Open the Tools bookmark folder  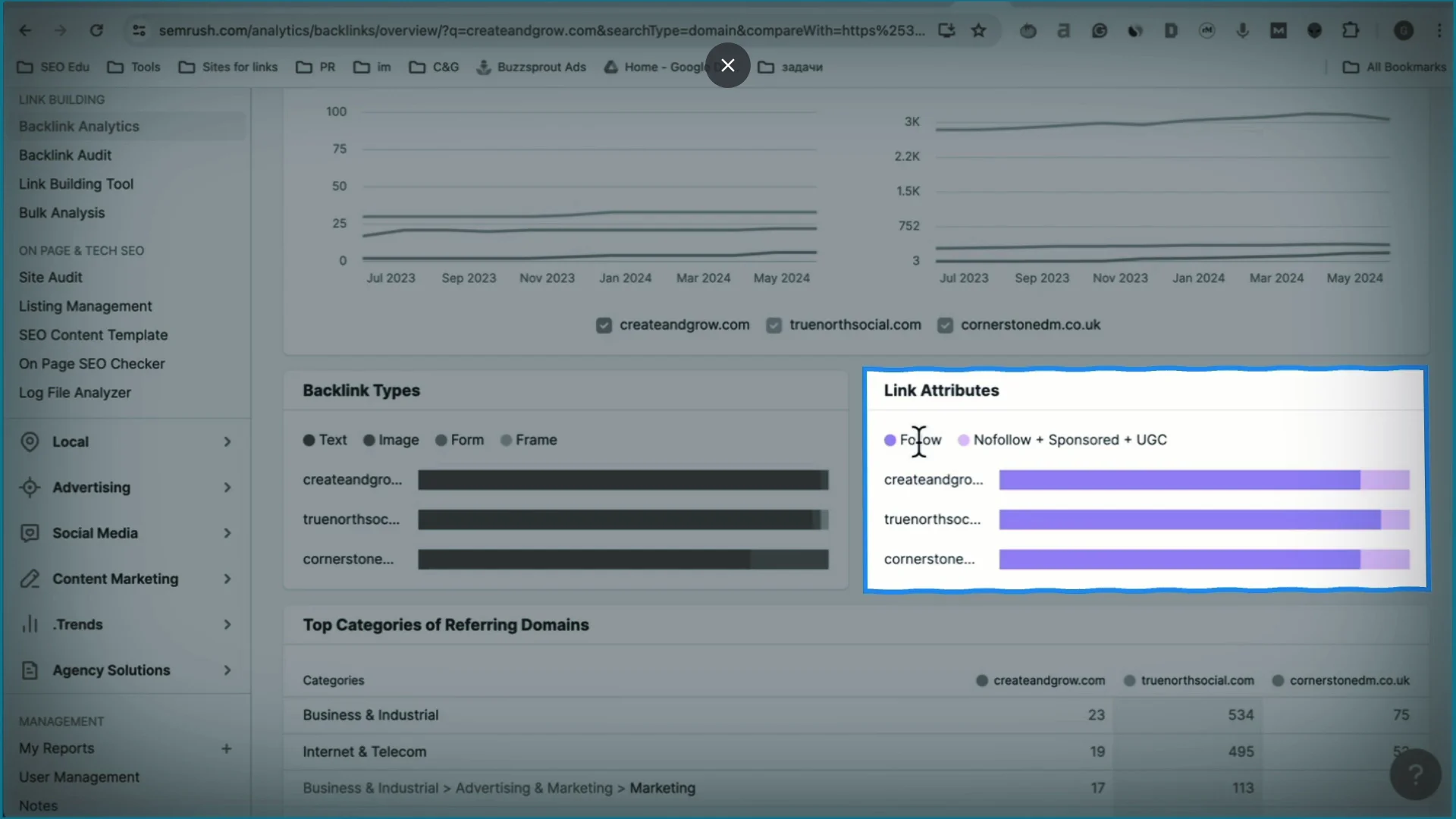point(134,67)
